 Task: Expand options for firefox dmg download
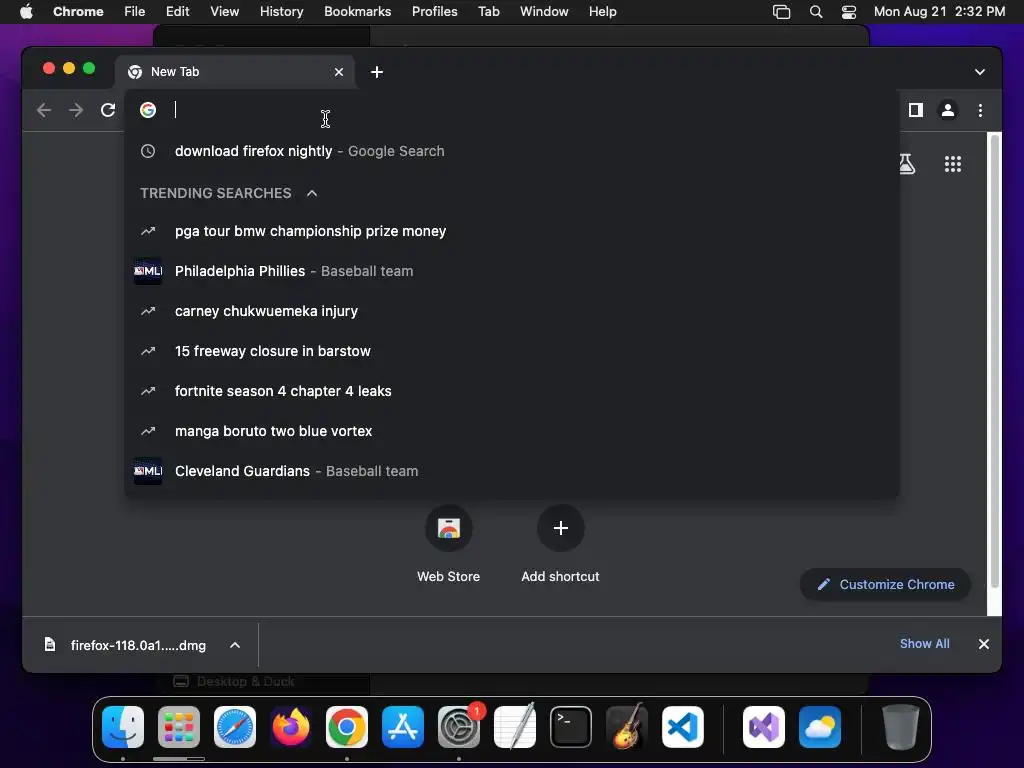pyautogui.click(x=235, y=645)
